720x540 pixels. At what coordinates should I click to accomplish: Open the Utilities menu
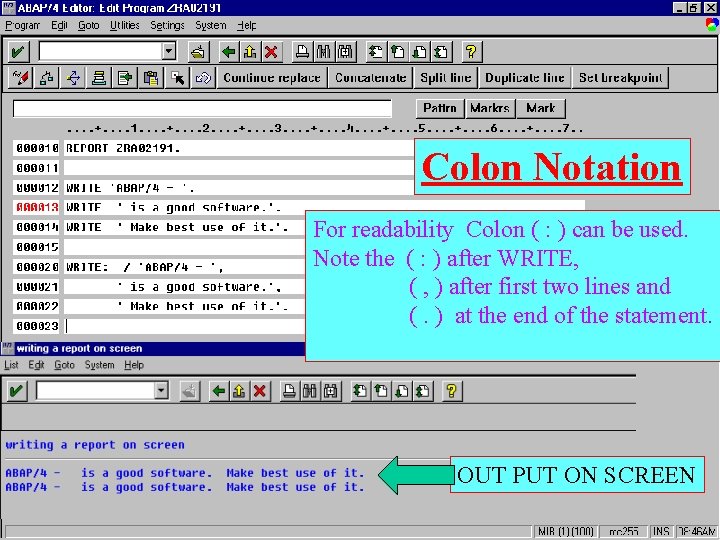pyautogui.click(x=124, y=25)
